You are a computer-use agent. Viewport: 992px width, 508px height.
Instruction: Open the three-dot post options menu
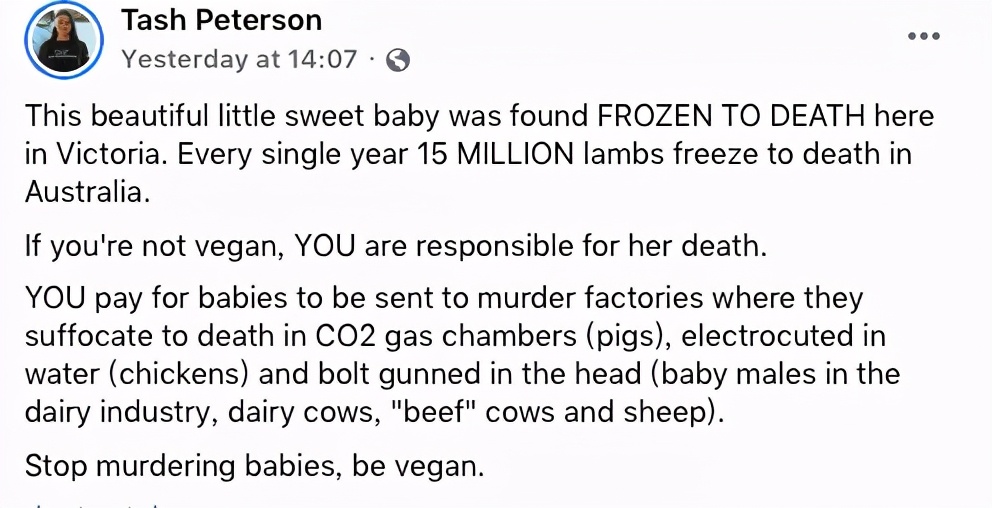tap(923, 36)
